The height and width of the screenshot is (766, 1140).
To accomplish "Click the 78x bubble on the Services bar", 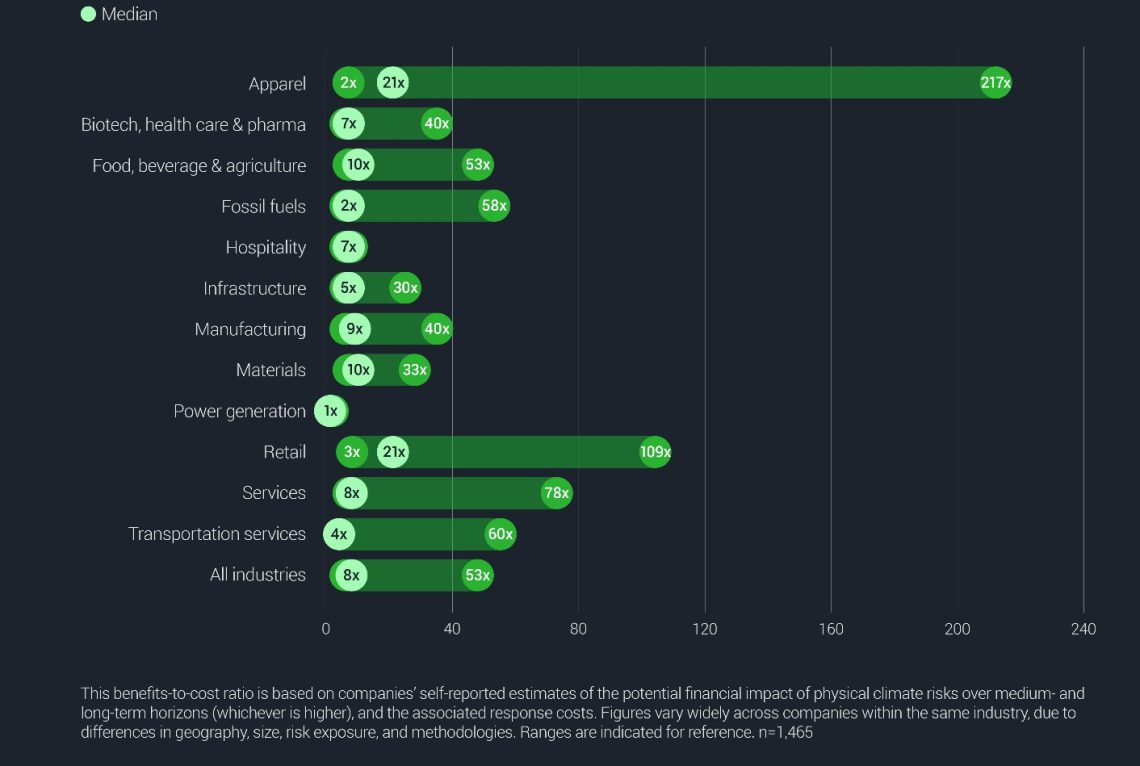I will click(556, 493).
